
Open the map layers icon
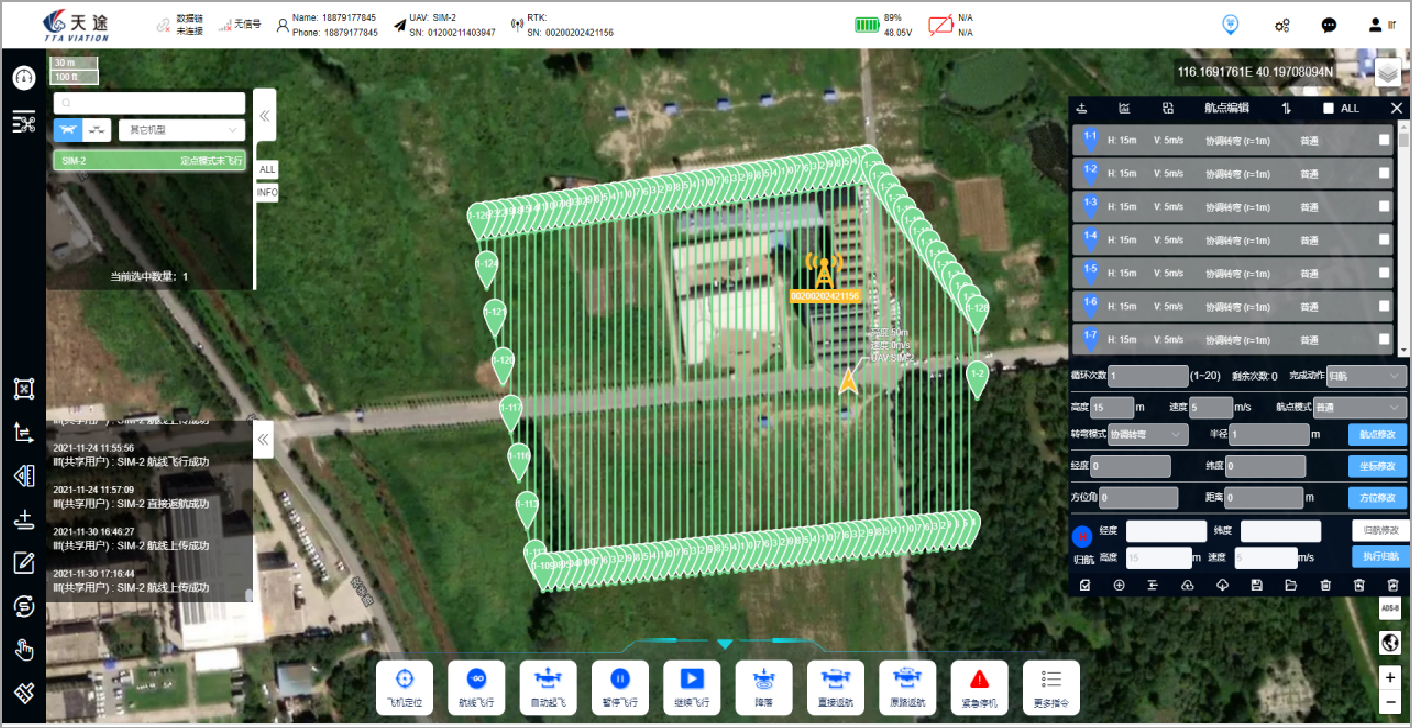pos(1388,72)
